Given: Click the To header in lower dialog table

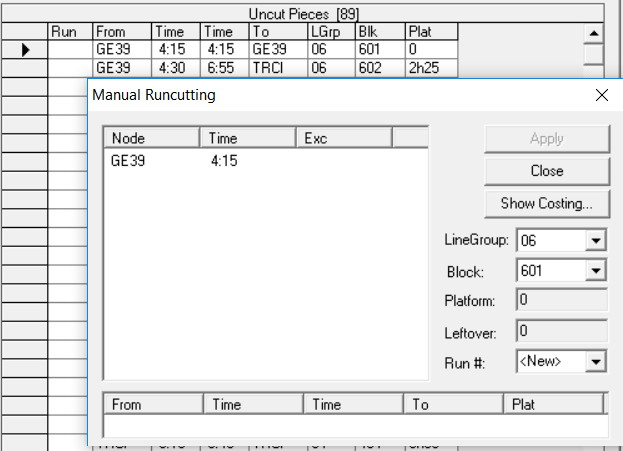Looking at the screenshot, I should pos(453,405).
